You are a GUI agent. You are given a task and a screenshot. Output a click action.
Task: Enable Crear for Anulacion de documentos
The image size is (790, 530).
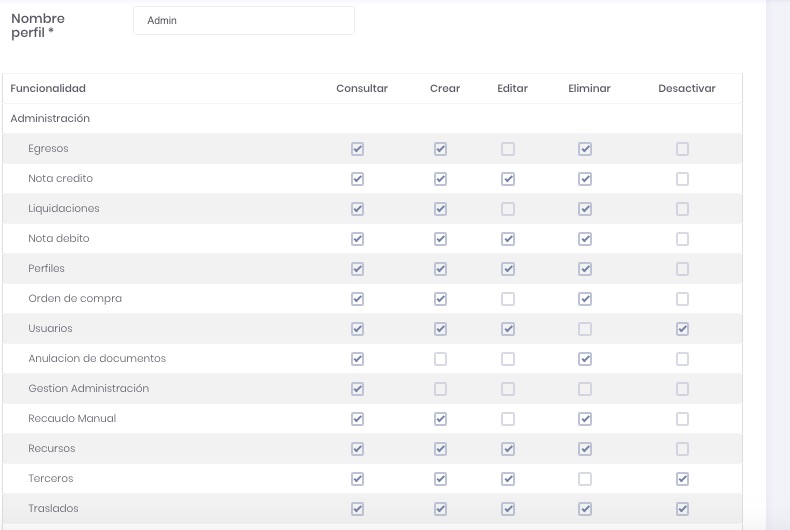pyautogui.click(x=440, y=359)
